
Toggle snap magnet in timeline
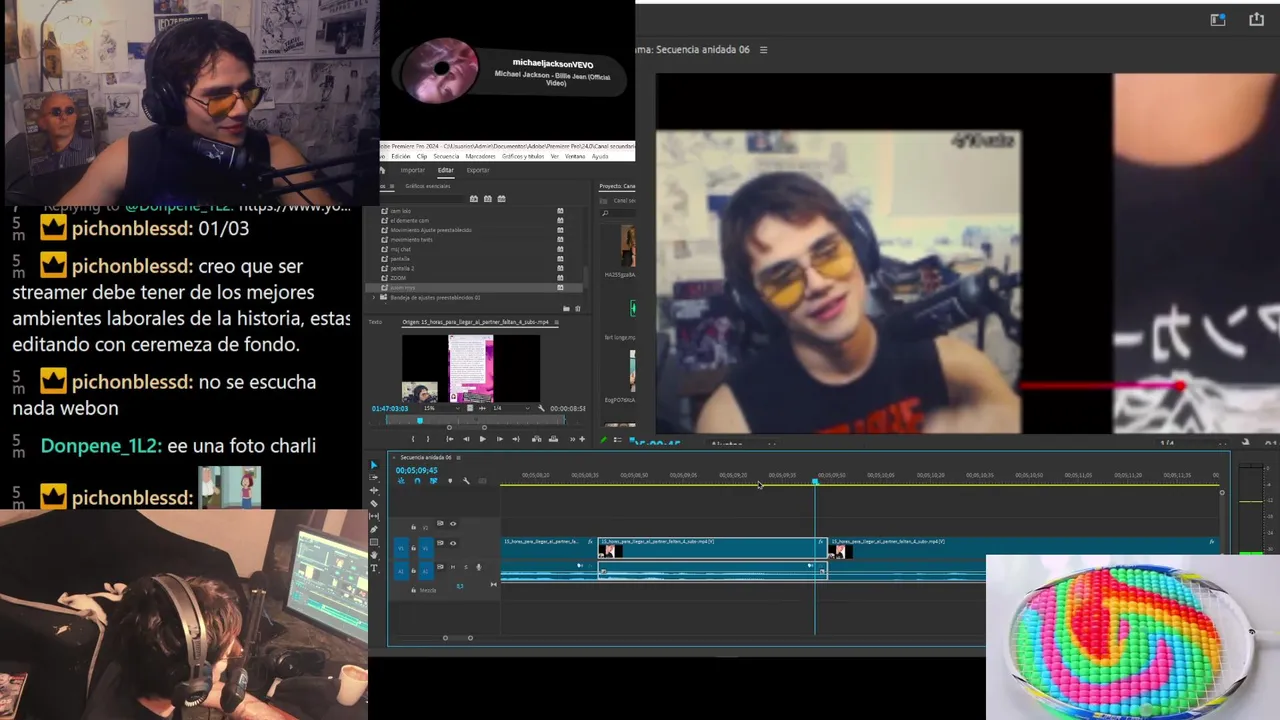click(417, 481)
